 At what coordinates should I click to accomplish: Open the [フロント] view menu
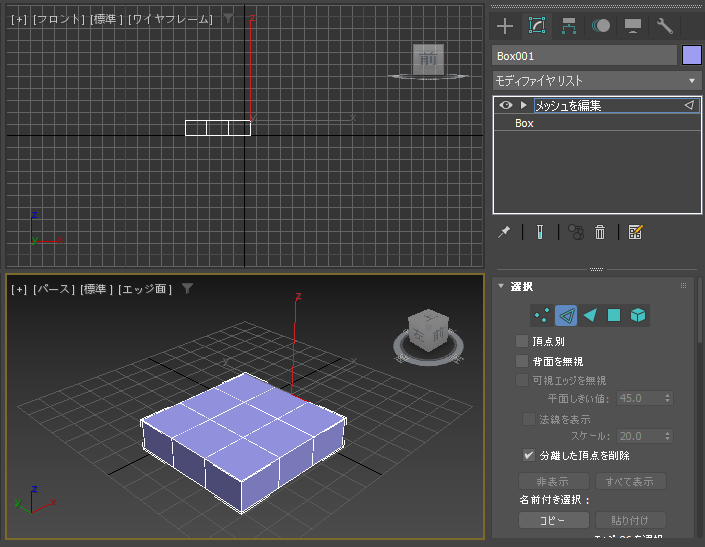click(x=58, y=19)
